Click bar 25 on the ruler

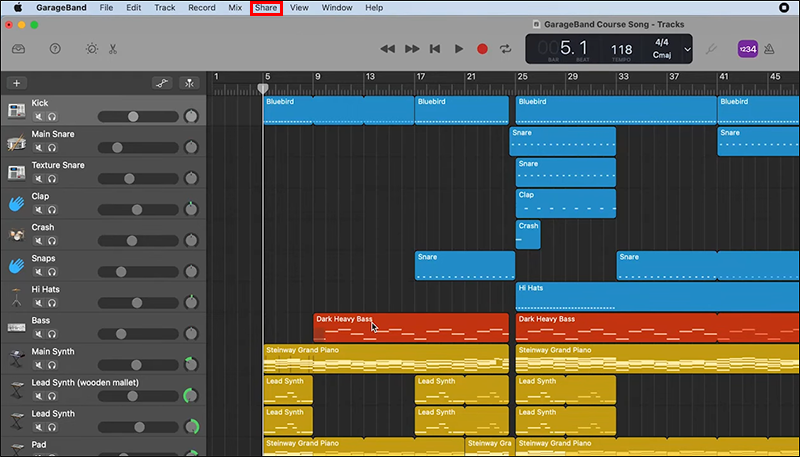(x=522, y=77)
